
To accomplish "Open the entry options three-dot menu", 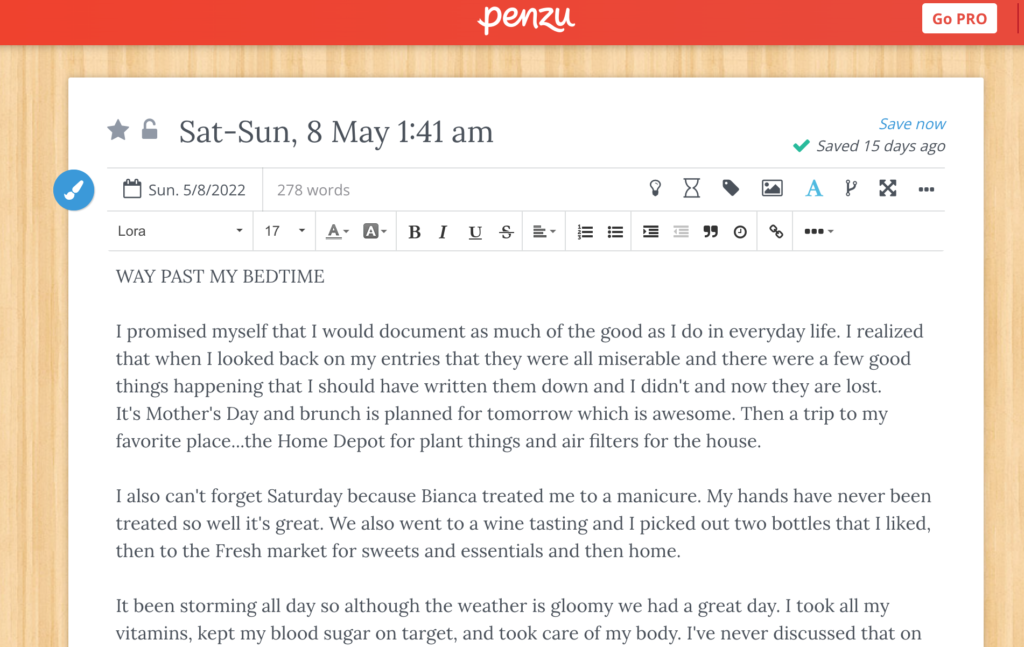I will coord(926,189).
